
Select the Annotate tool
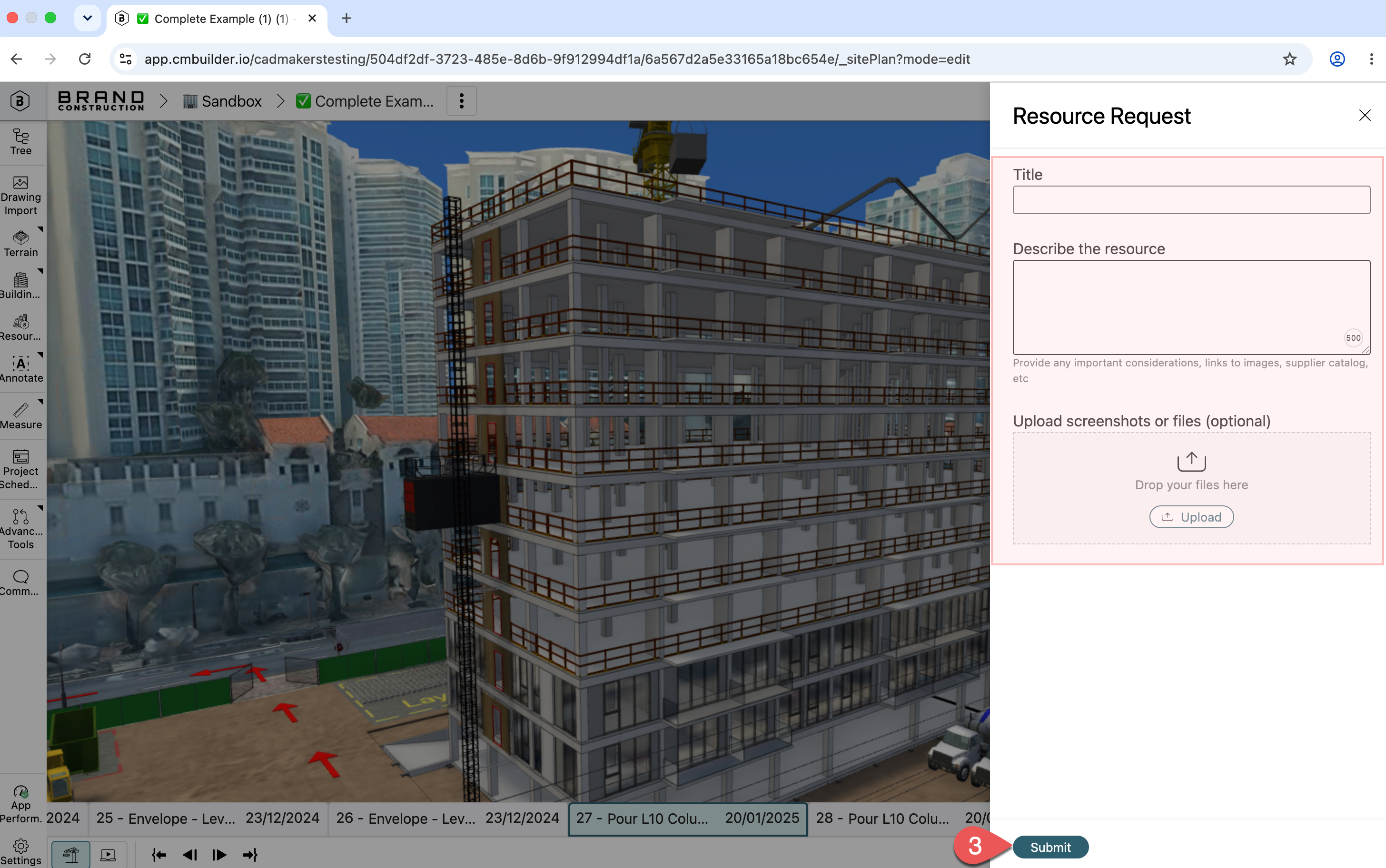20,369
